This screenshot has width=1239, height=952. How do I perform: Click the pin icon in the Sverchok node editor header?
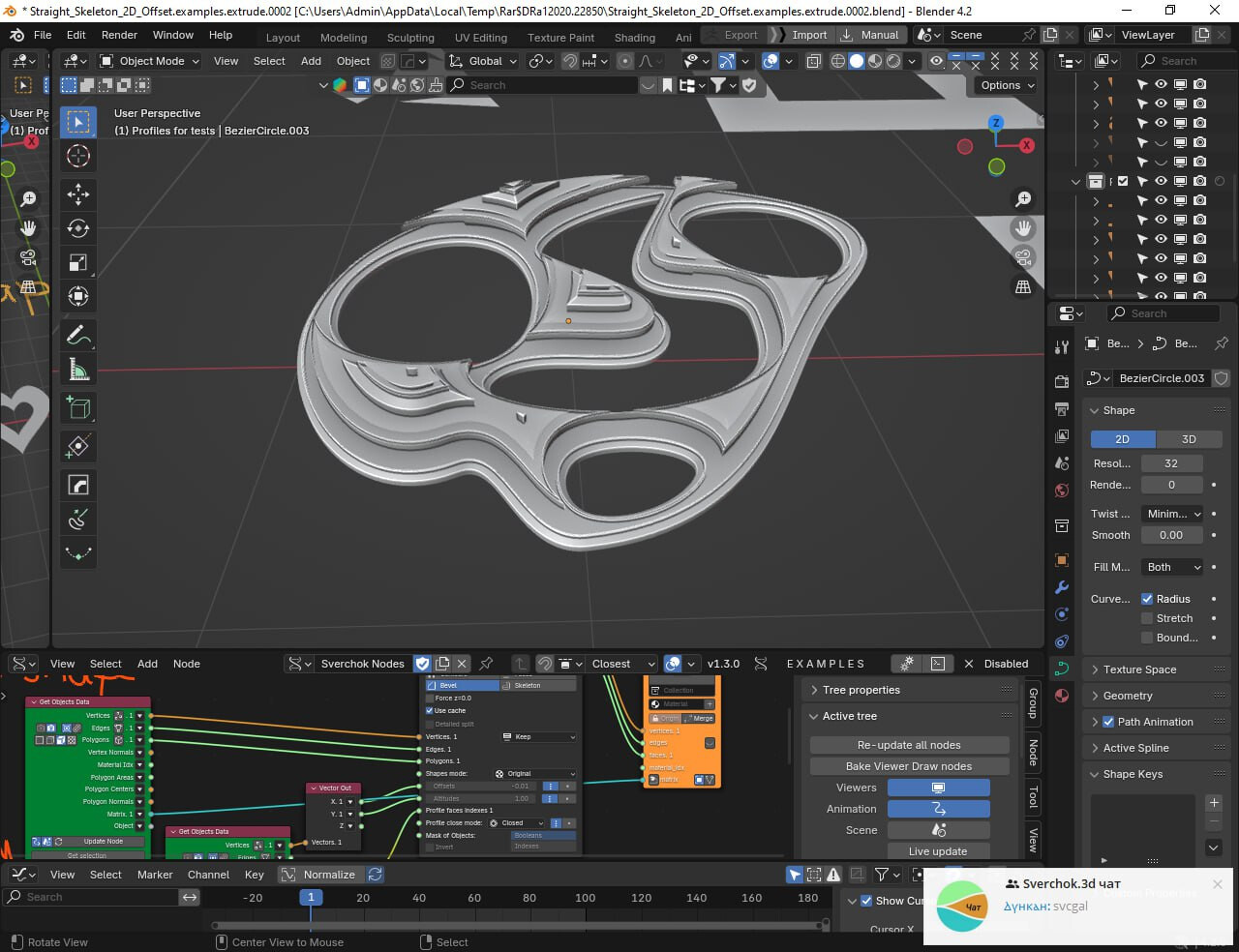487,664
